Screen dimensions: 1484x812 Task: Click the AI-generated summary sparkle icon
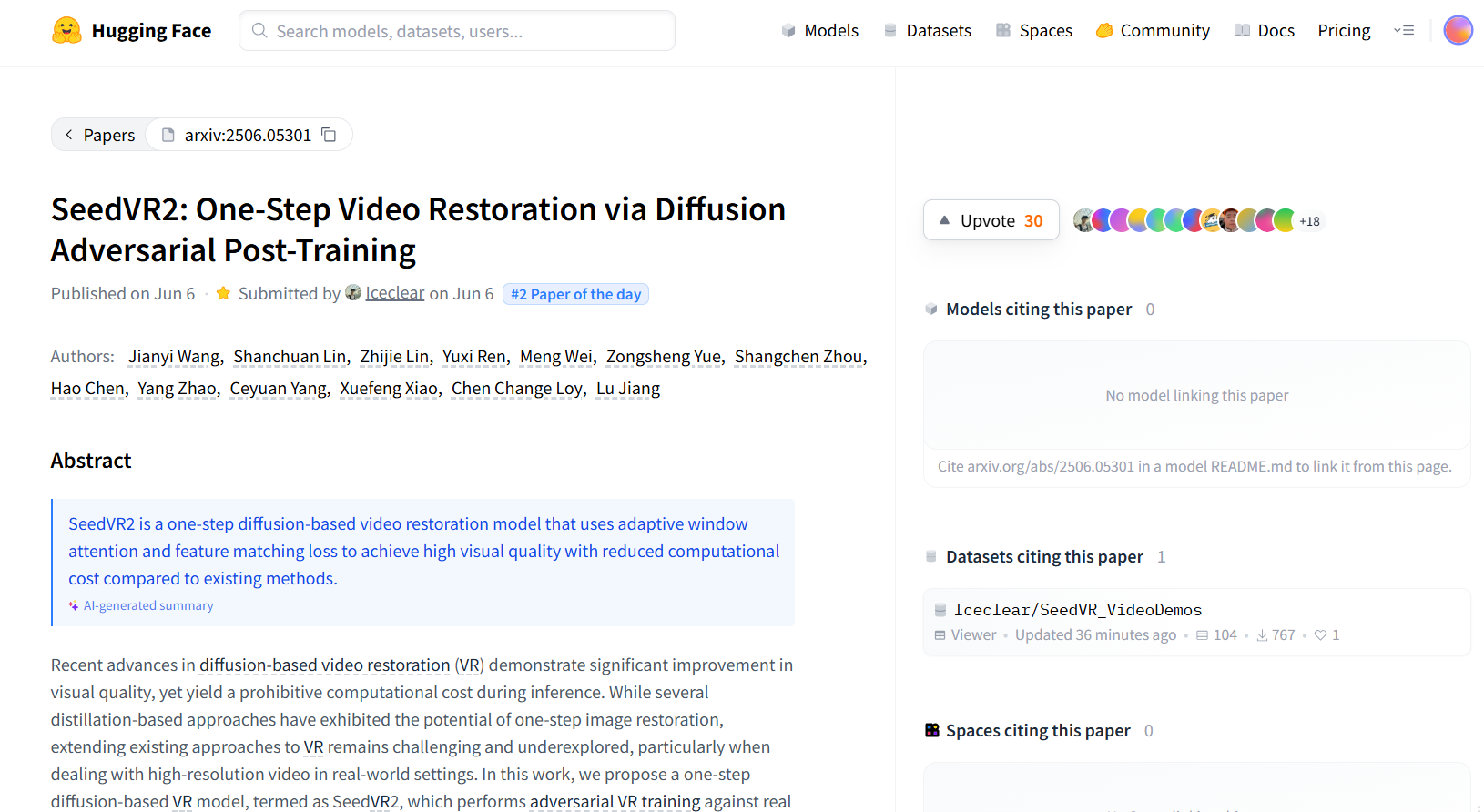[x=74, y=606]
